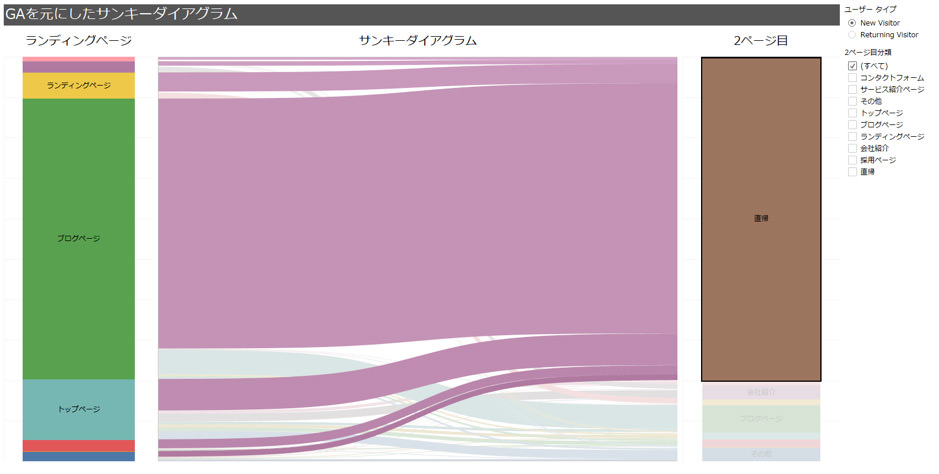Select the green ブログページ landing page bar
Screen dimensions: 939x474
tap(78, 238)
